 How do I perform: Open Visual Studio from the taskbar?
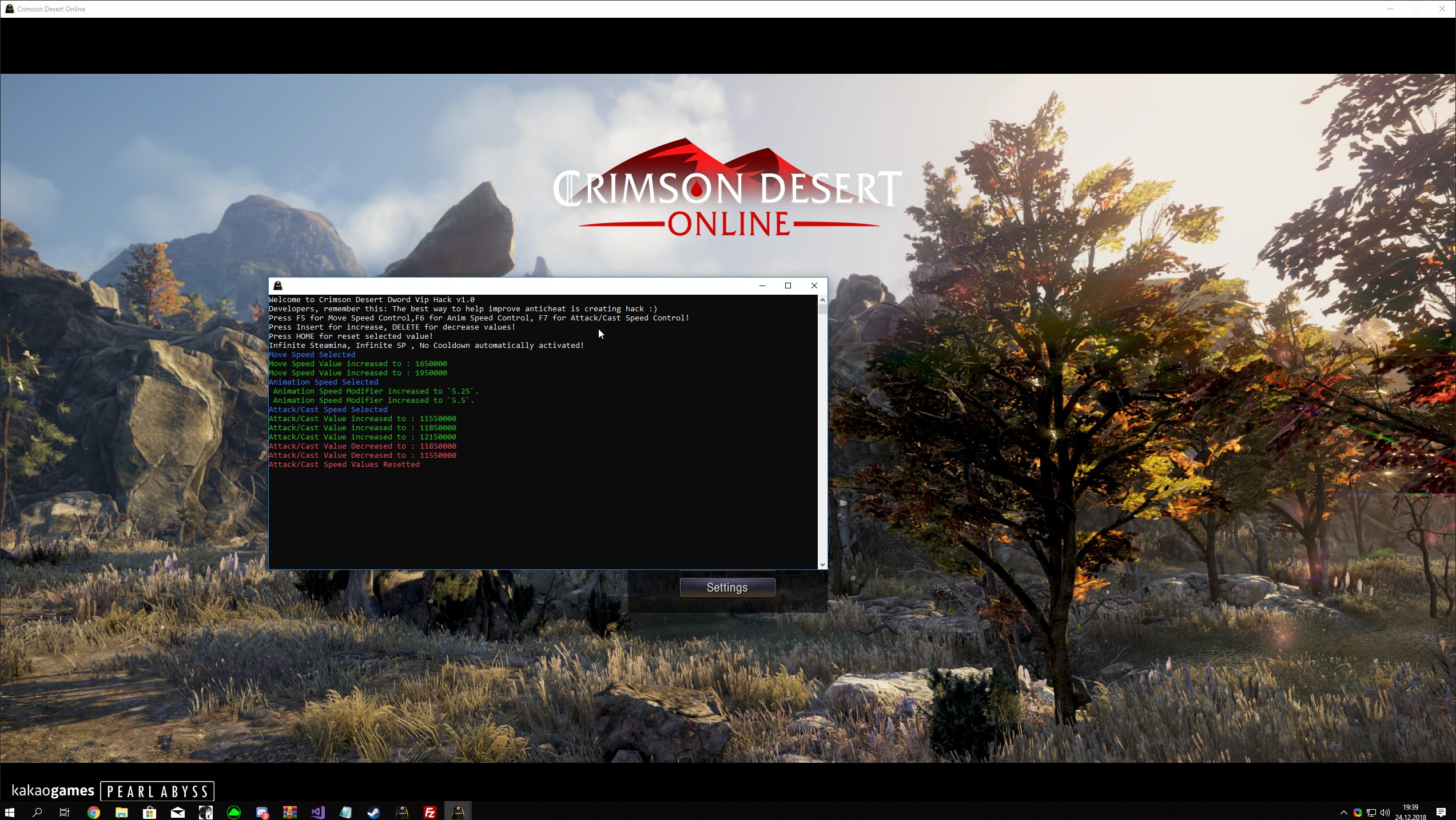(x=318, y=812)
